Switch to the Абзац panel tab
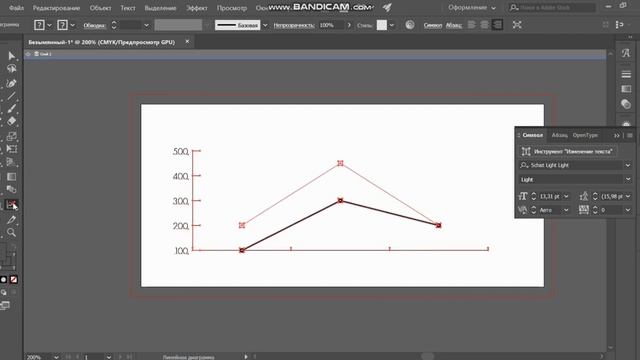 point(559,135)
